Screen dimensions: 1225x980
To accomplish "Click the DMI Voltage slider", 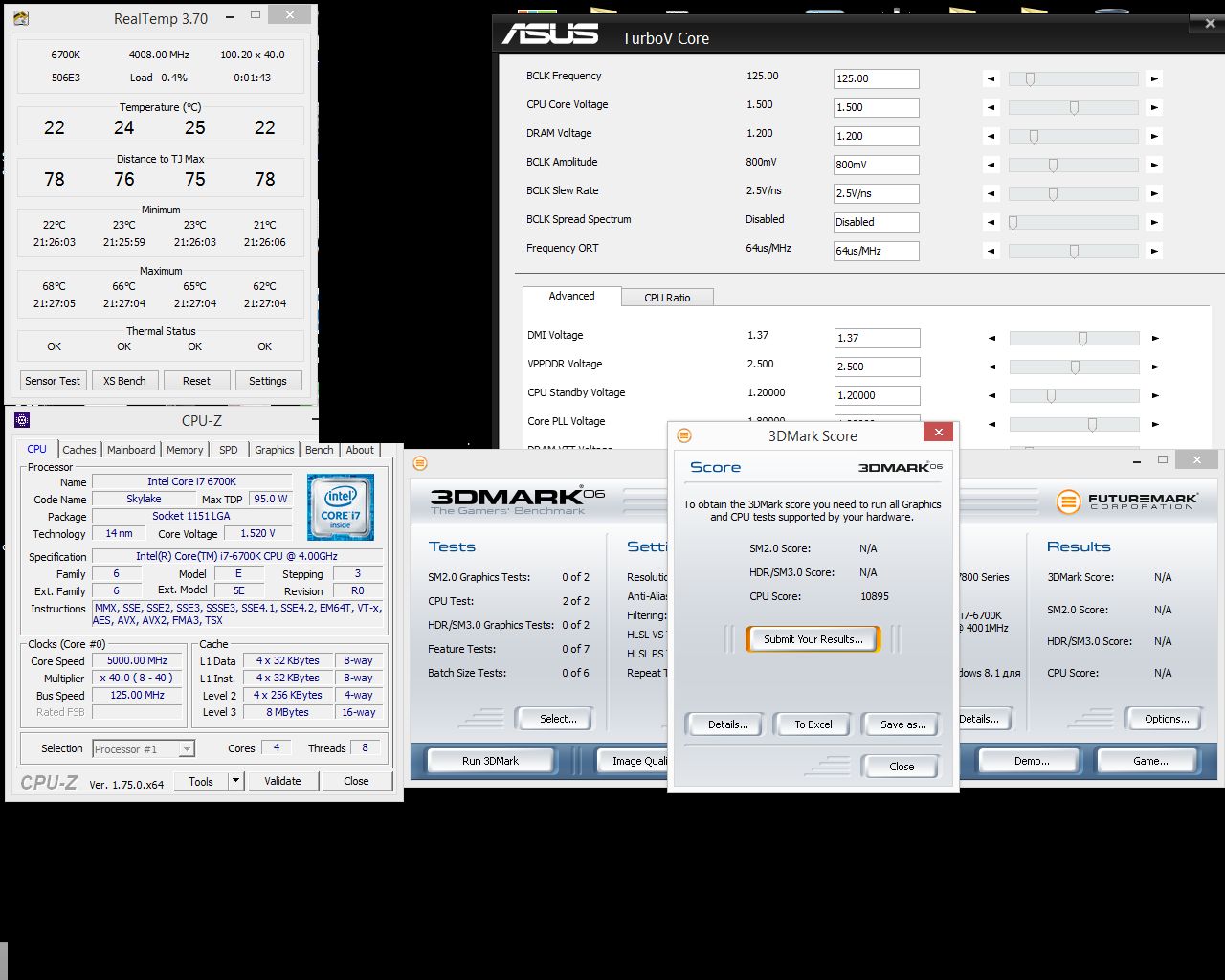I will pos(1074,338).
